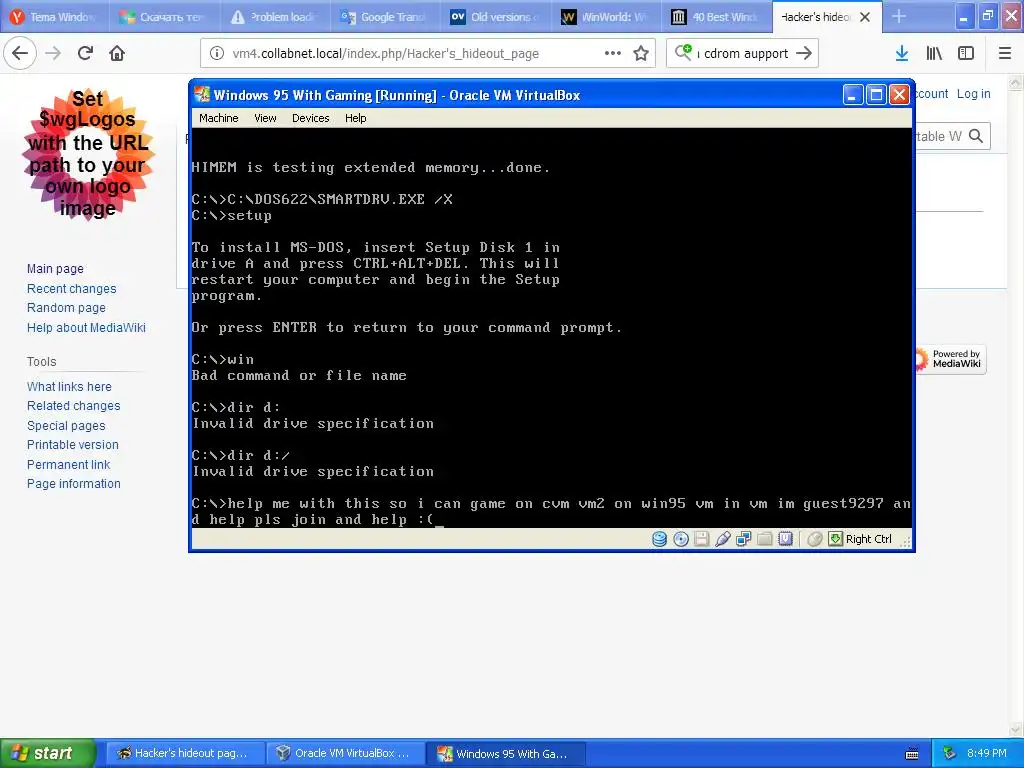The image size is (1024, 768).
Task: Open the Main page wiki link
Action: (x=56, y=268)
